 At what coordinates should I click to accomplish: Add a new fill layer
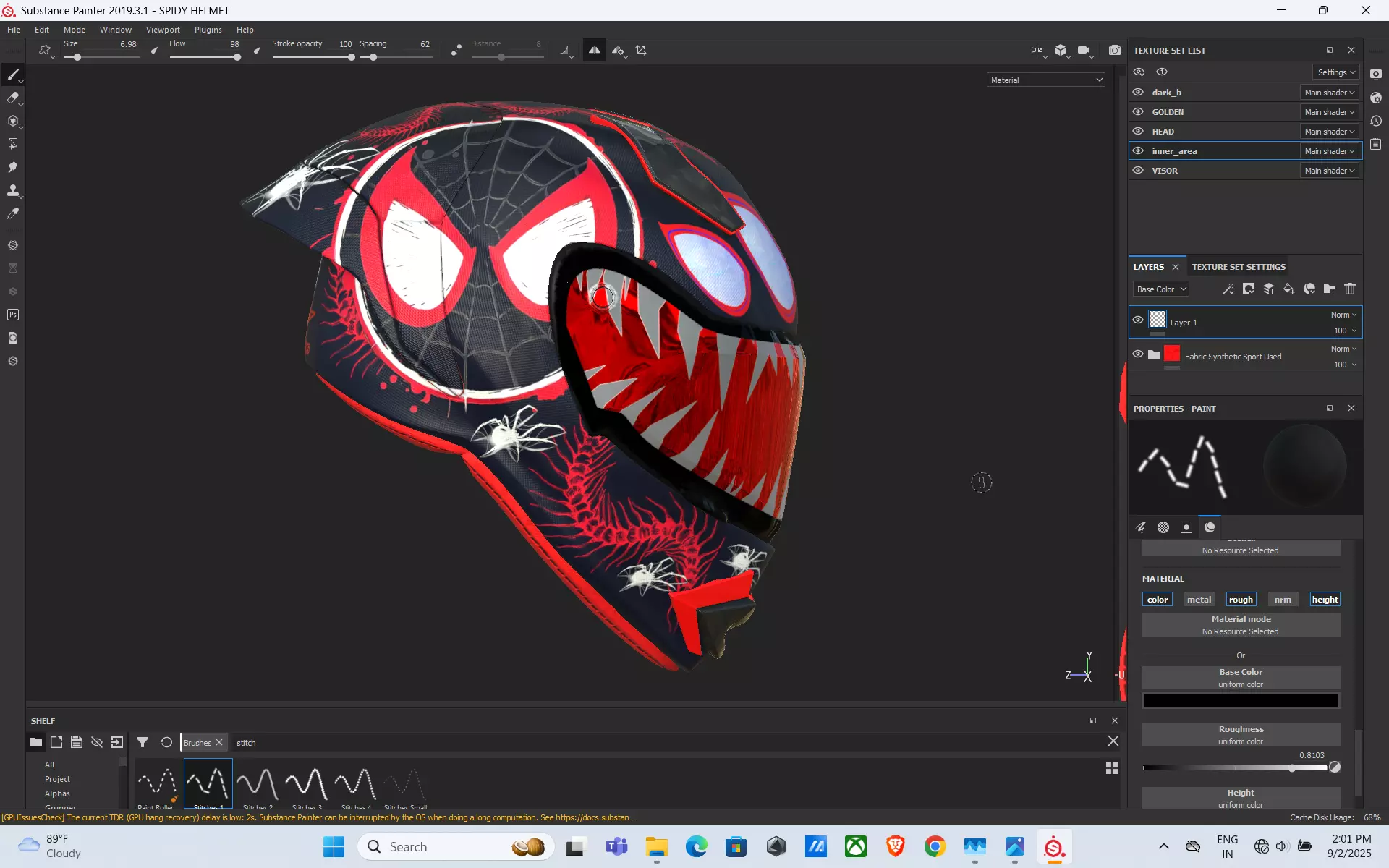click(x=1289, y=289)
